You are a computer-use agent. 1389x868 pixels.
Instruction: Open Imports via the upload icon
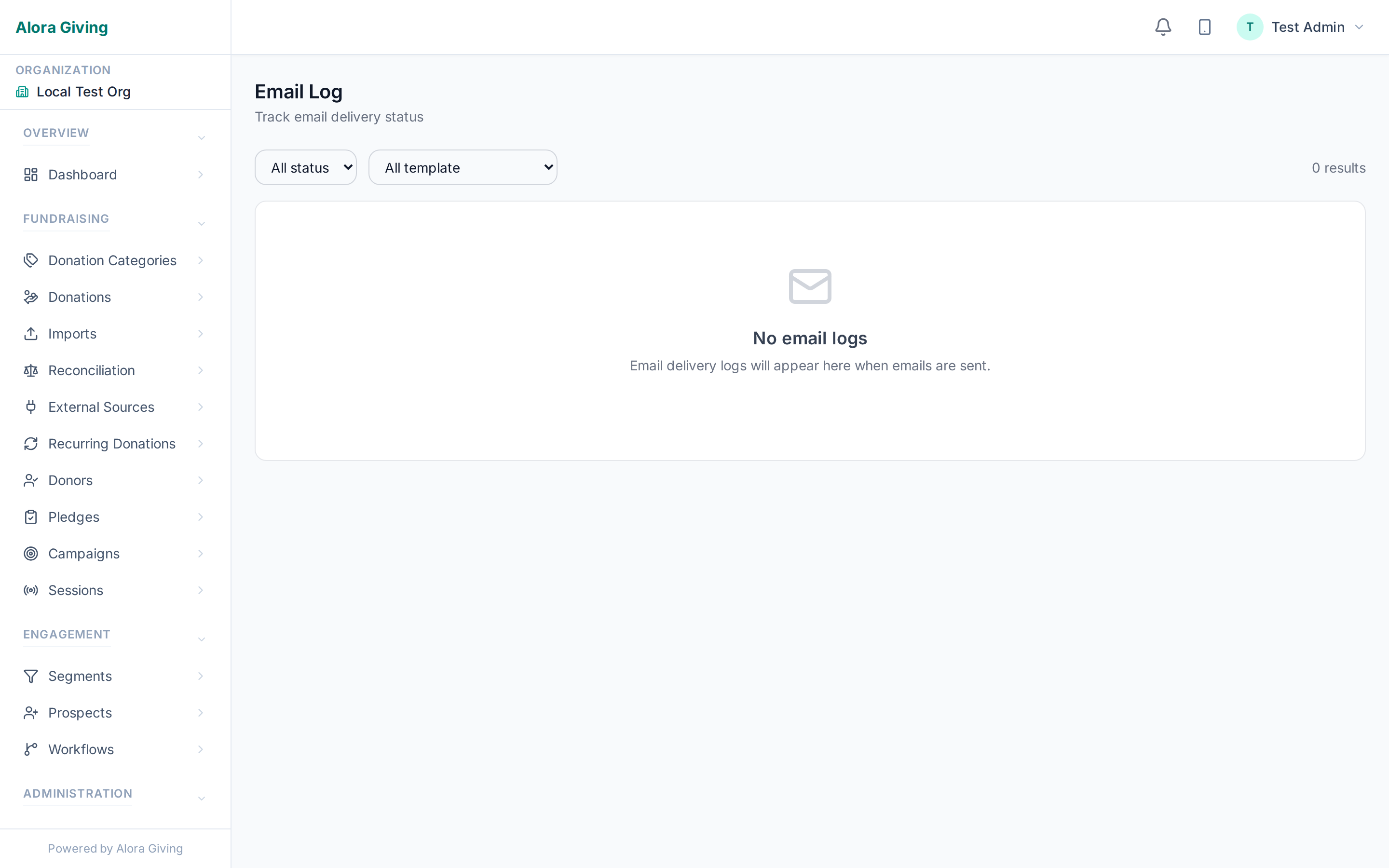31,334
